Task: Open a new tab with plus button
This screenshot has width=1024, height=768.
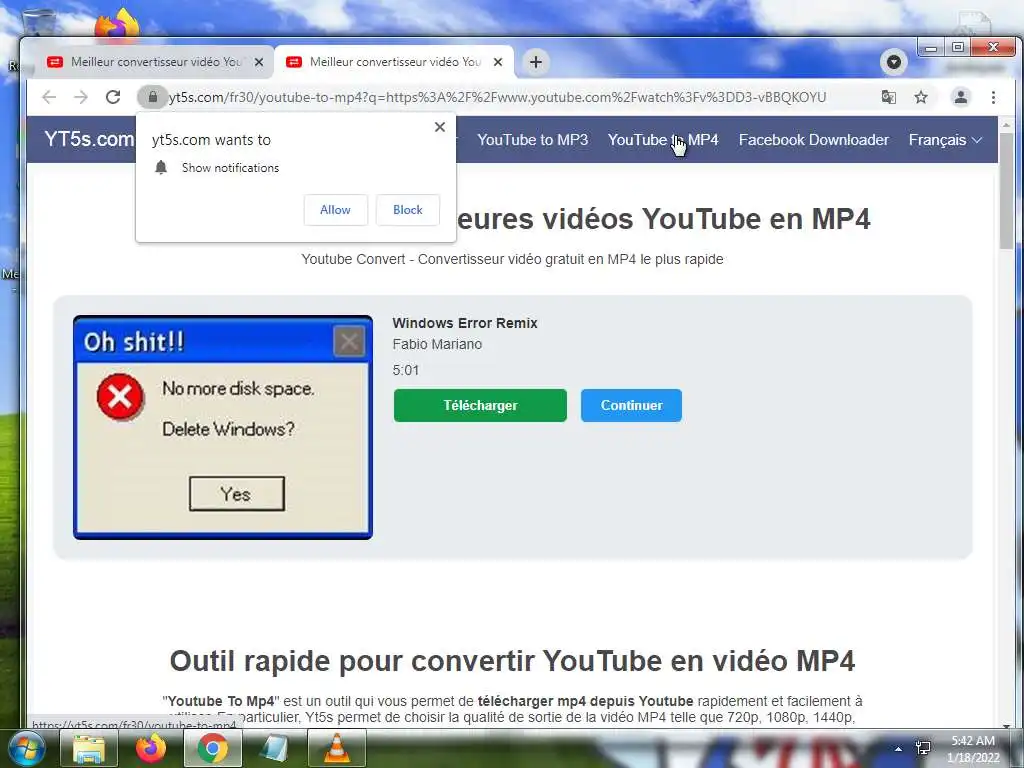Action: coord(536,62)
